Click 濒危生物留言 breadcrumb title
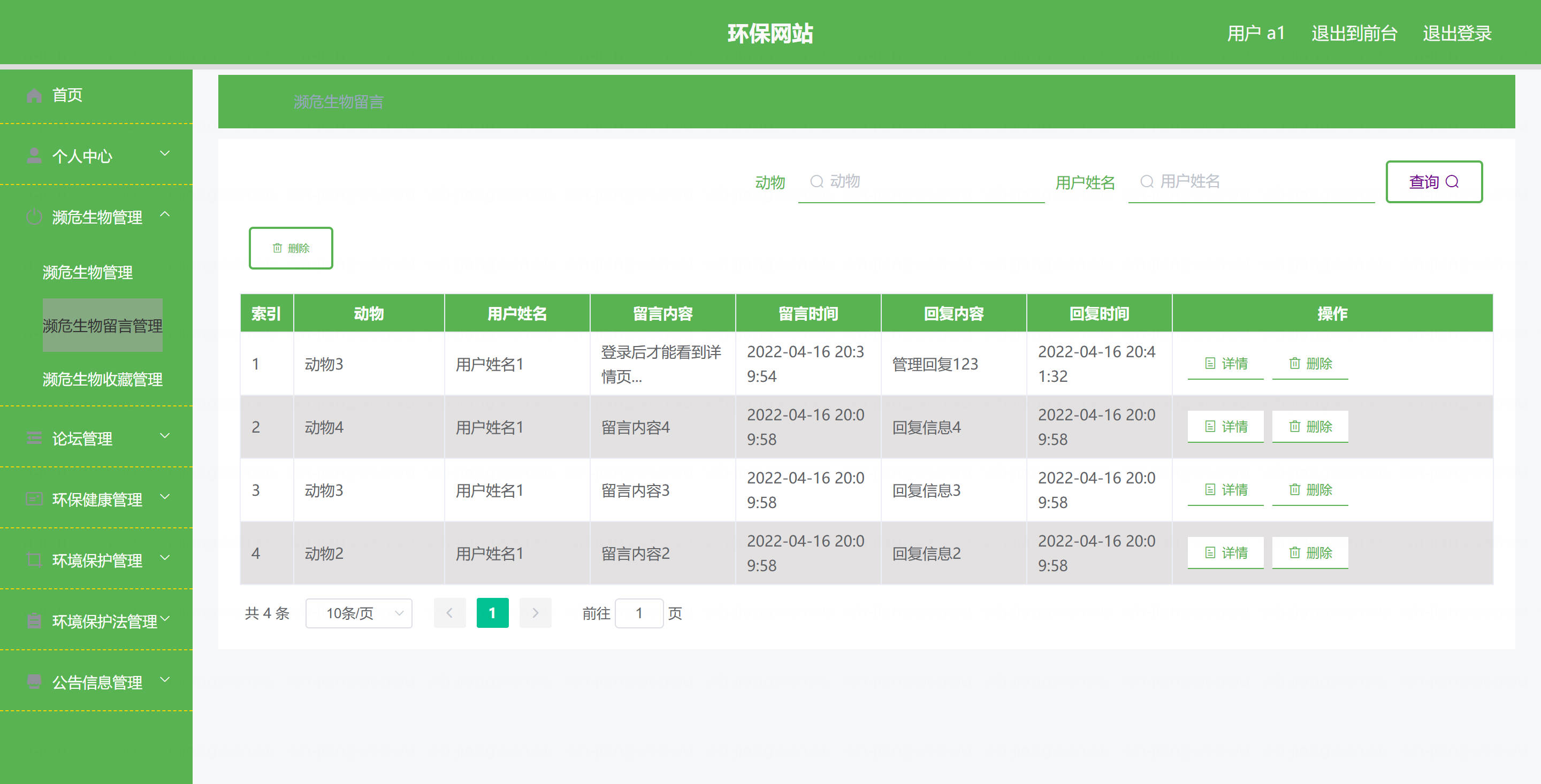 (x=339, y=102)
